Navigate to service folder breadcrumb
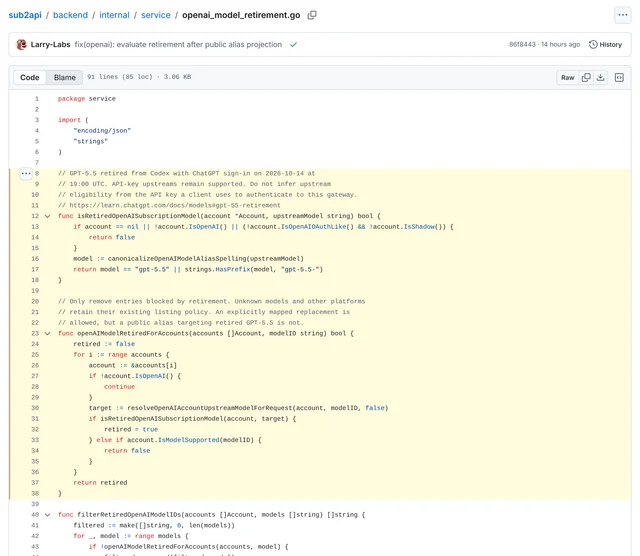Screen dimensions: 640x556 point(156,15)
